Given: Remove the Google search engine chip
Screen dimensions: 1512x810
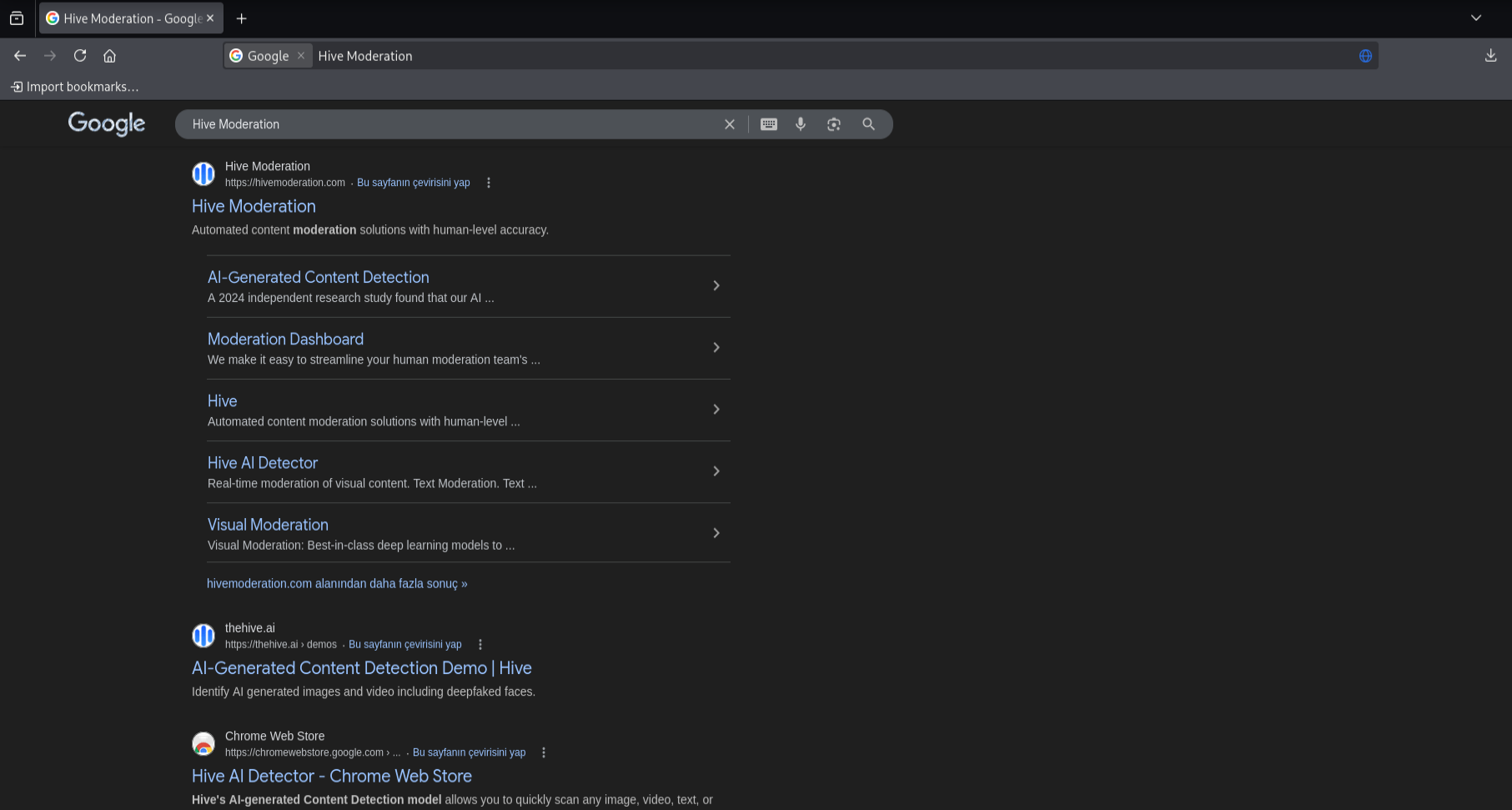Looking at the screenshot, I should point(301,56).
